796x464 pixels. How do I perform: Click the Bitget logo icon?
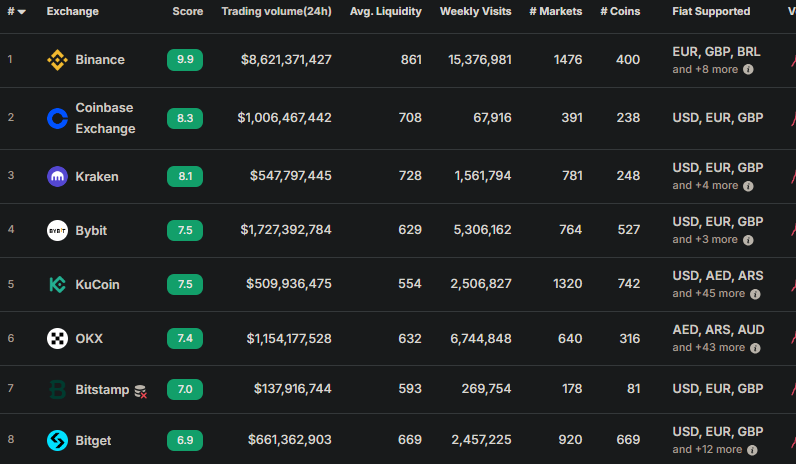point(57,440)
